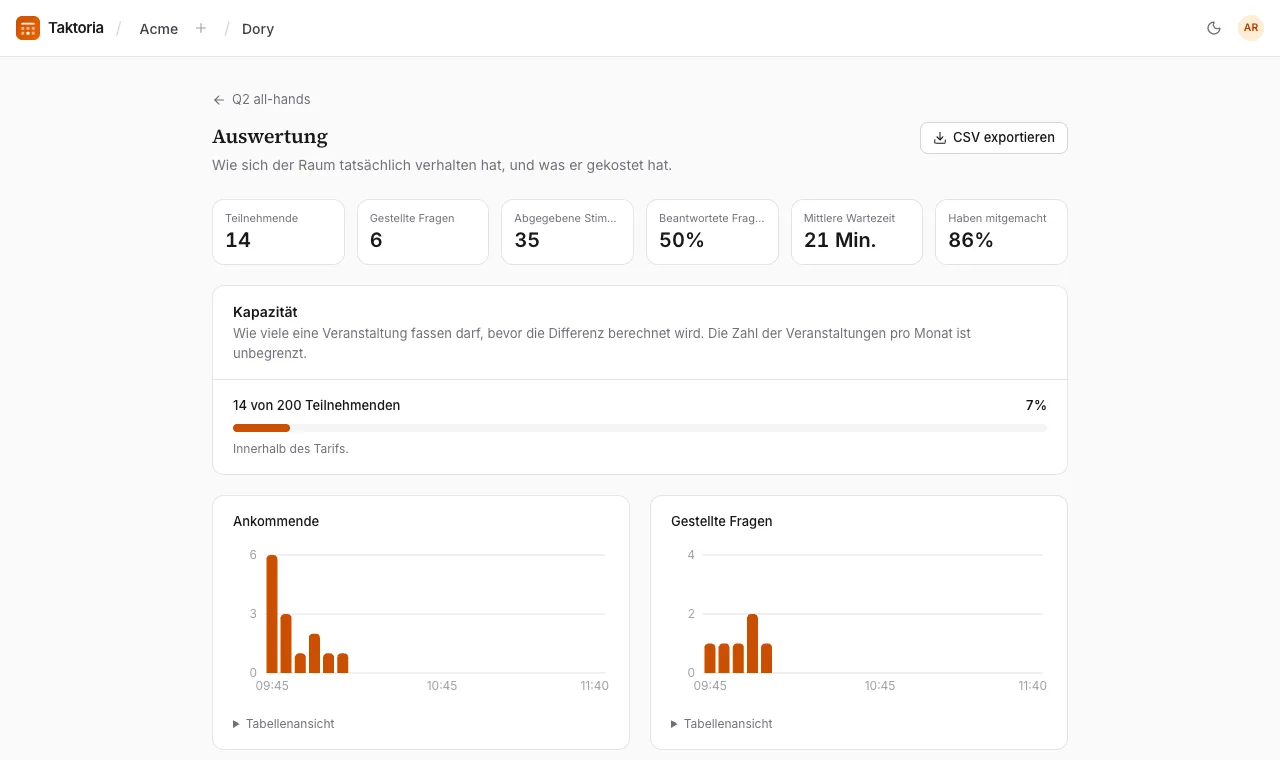
Task: Open the Dory breadcrumb item
Action: click(x=258, y=29)
